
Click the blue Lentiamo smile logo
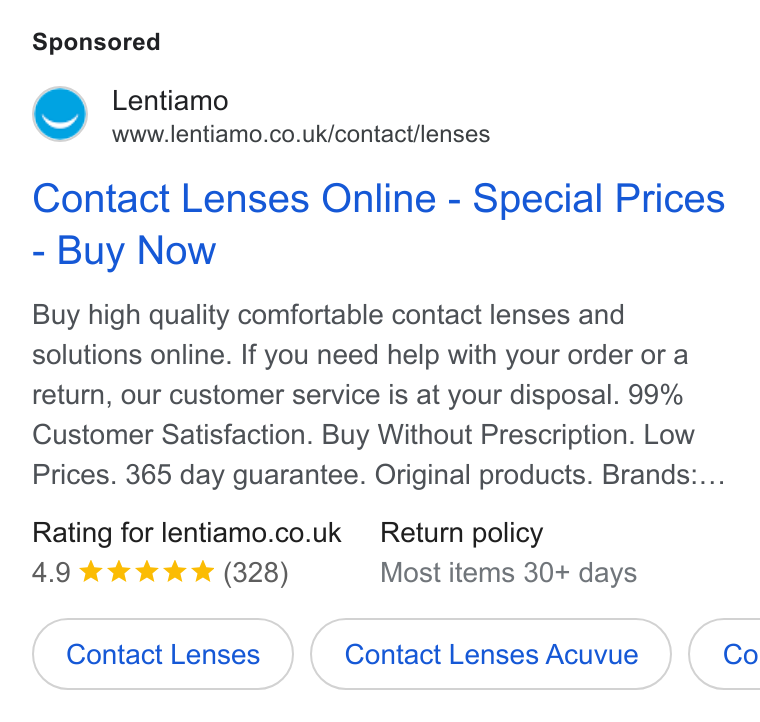pos(60,114)
